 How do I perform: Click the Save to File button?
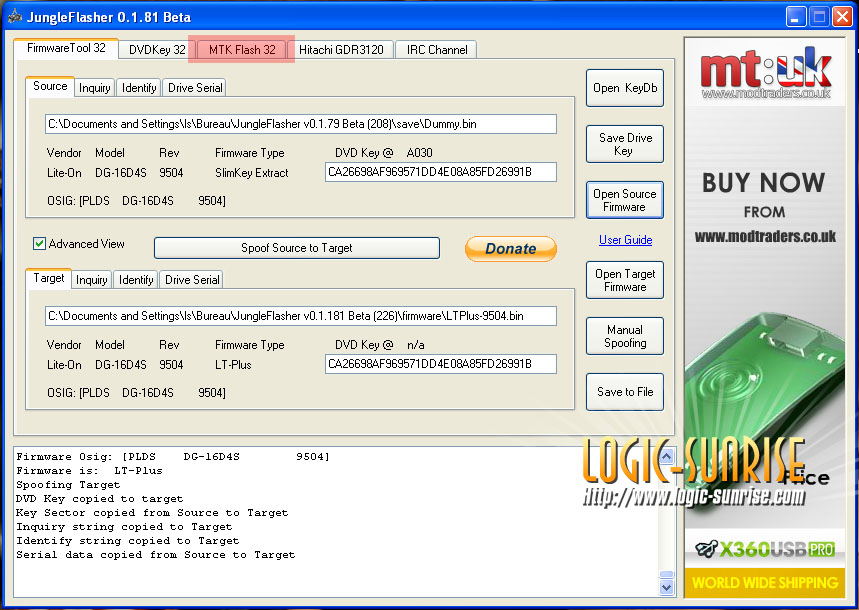coord(625,392)
